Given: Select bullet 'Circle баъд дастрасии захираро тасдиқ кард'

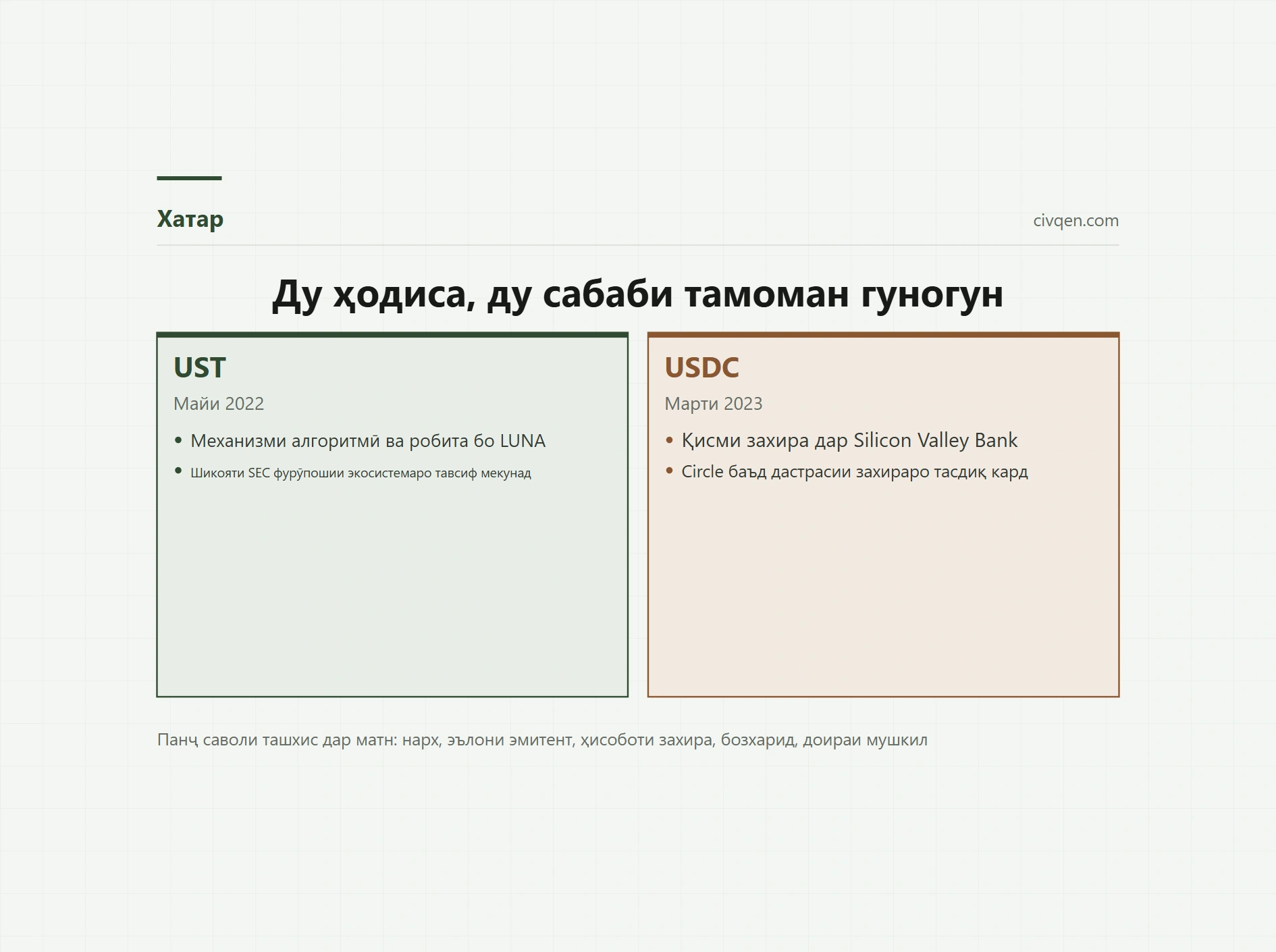Looking at the screenshot, I should [x=855, y=471].
